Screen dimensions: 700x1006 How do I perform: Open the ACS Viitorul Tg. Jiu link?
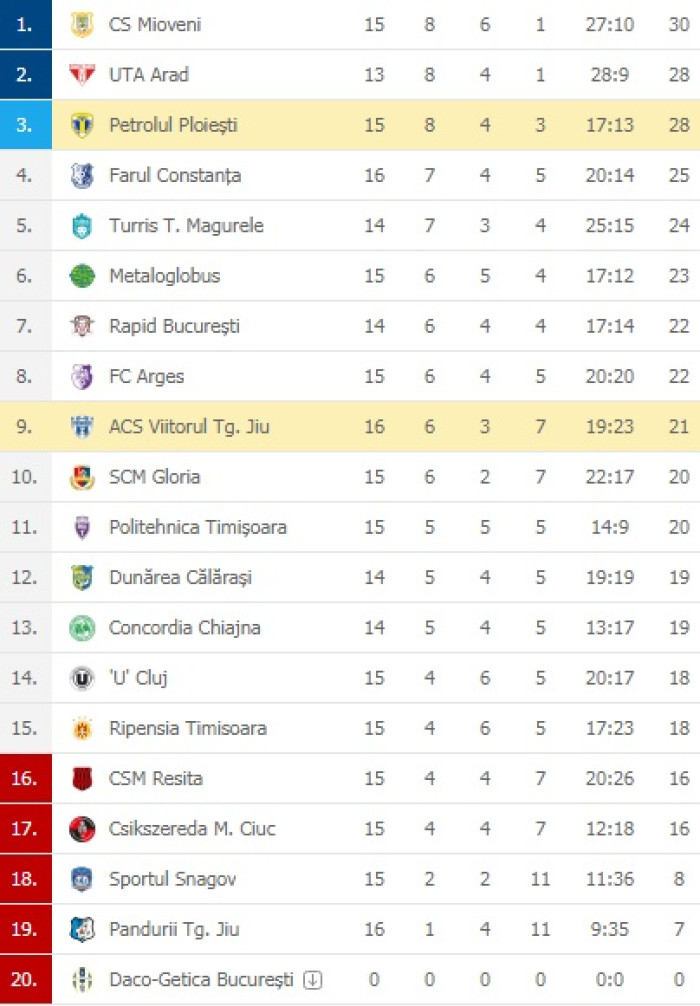(189, 427)
